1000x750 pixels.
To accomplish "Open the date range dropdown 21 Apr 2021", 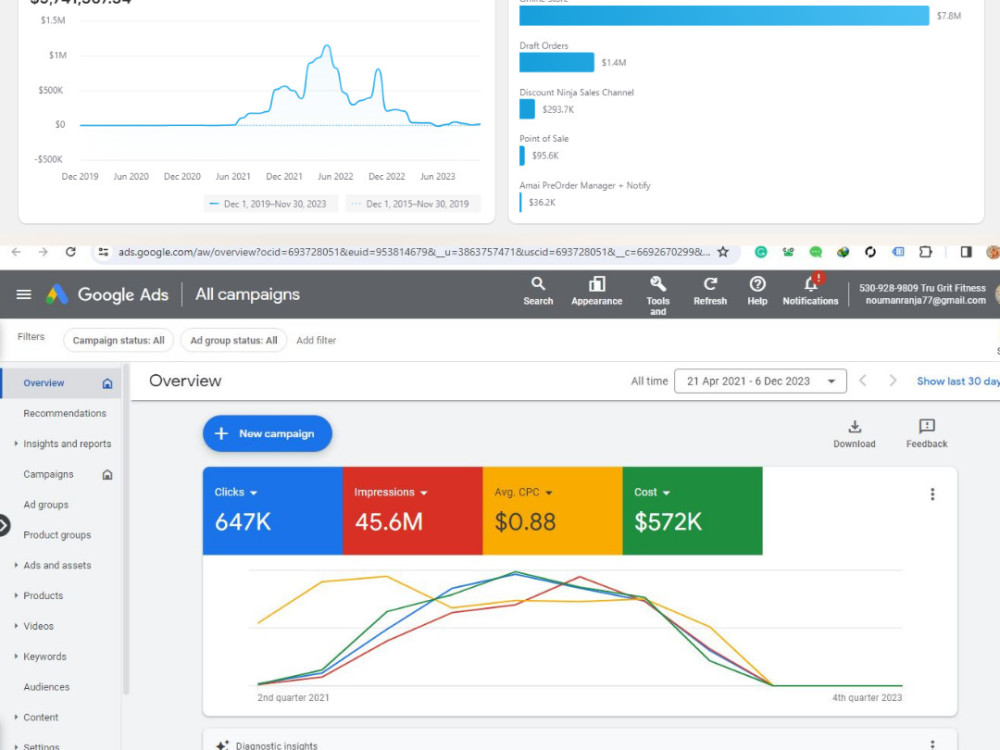I will [x=760, y=381].
